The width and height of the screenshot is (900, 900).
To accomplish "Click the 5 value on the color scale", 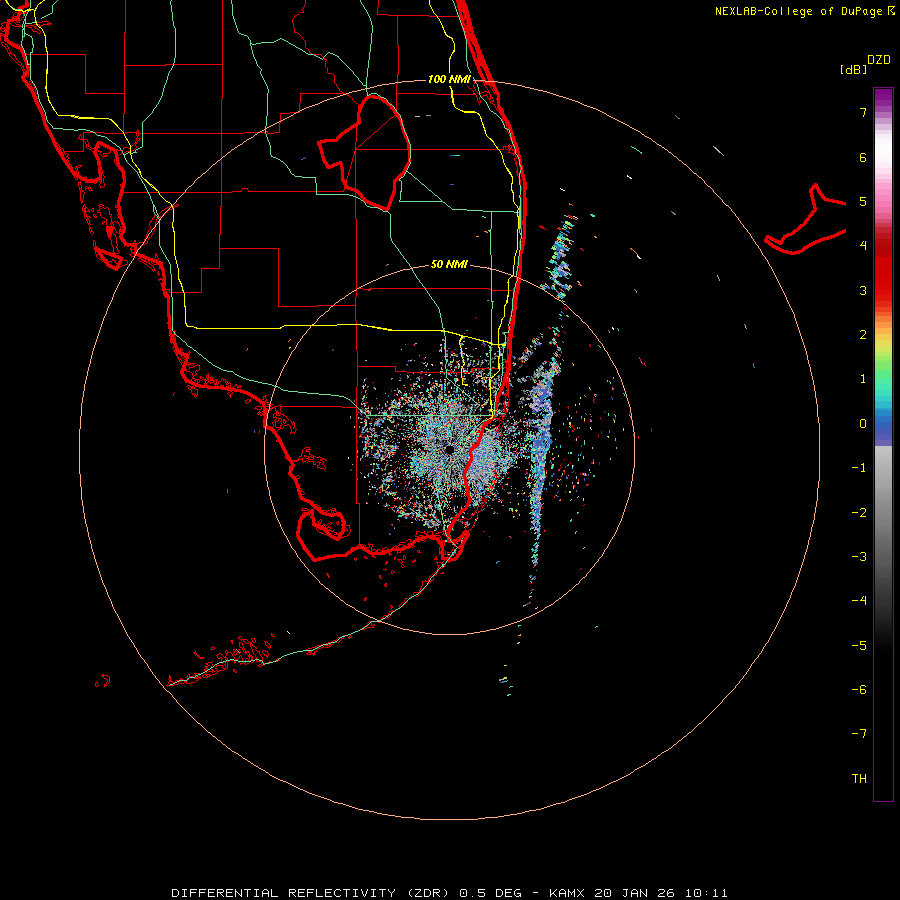I will coord(863,201).
